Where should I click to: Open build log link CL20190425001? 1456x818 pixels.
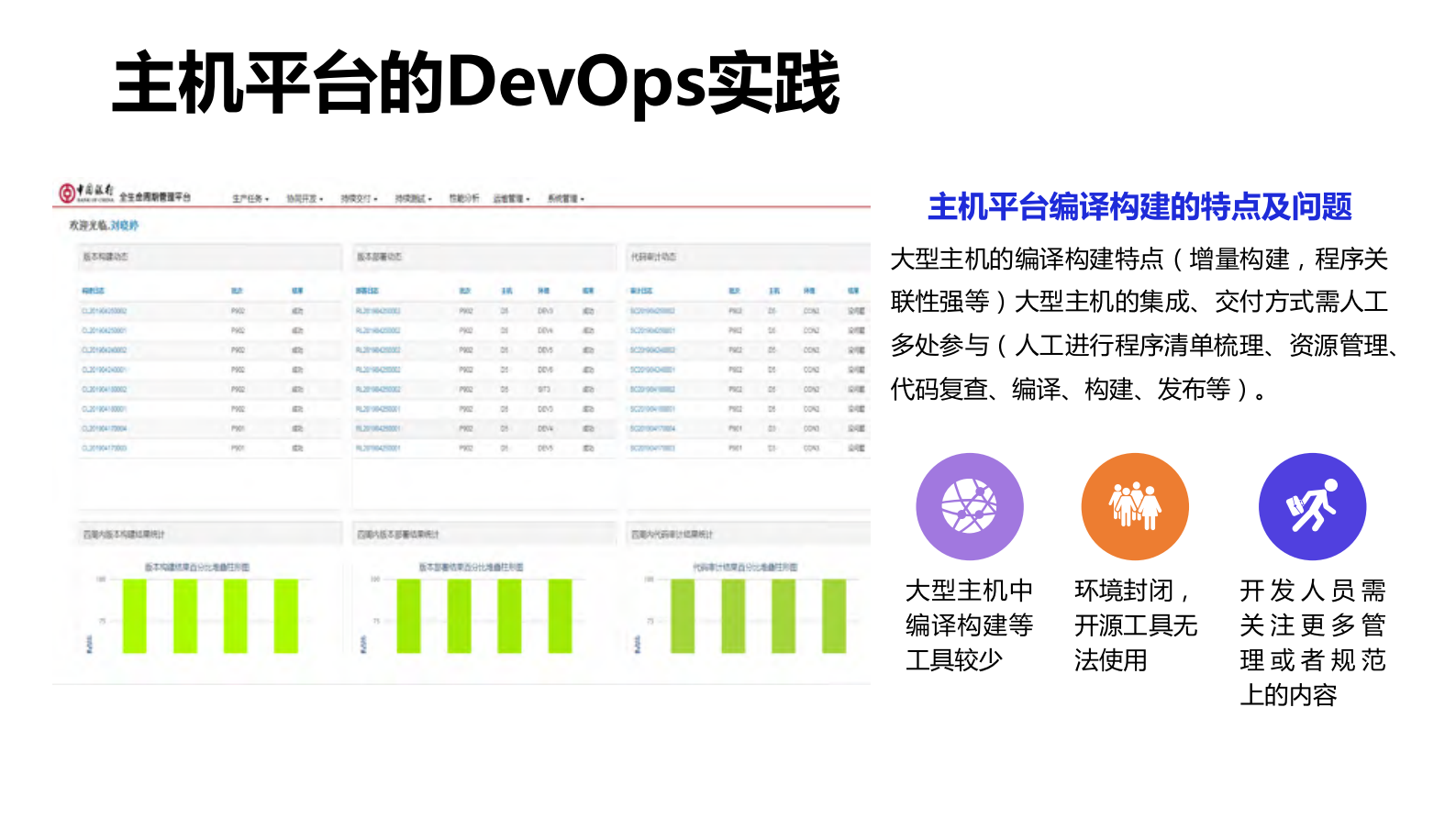coord(105,331)
